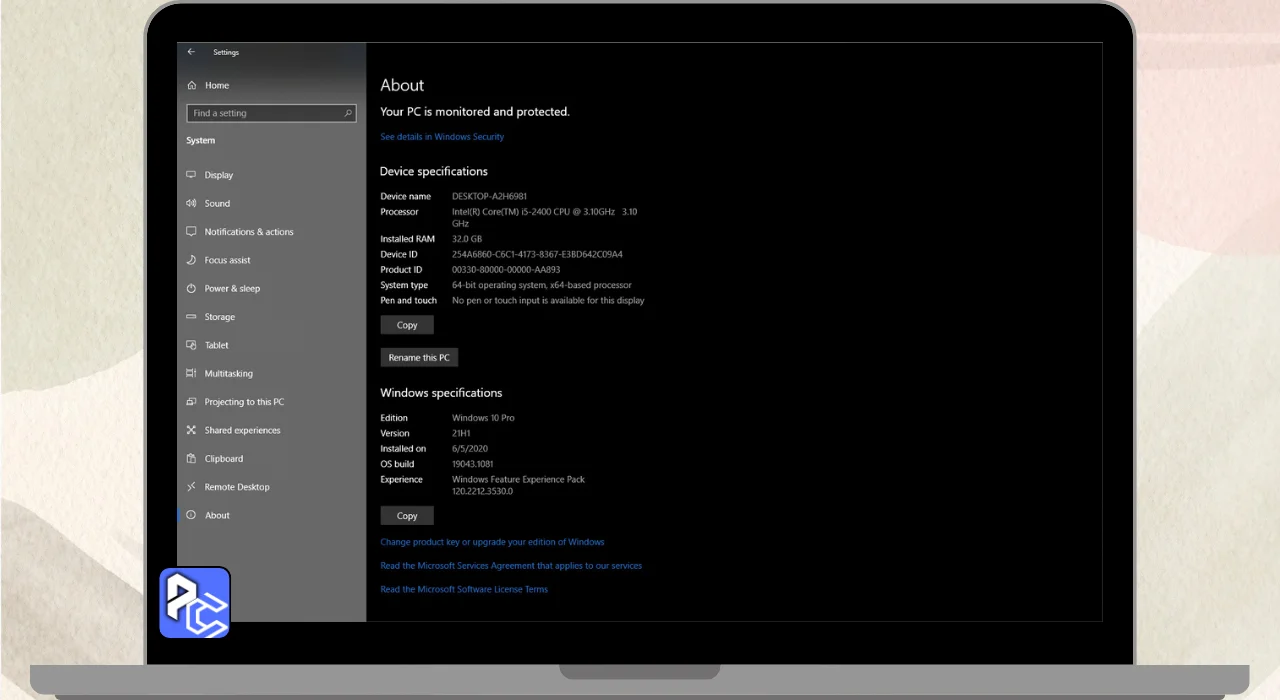Click the back arrow in Settings header
This screenshot has width=1280, height=700.
pyautogui.click(x=191, y=52)
